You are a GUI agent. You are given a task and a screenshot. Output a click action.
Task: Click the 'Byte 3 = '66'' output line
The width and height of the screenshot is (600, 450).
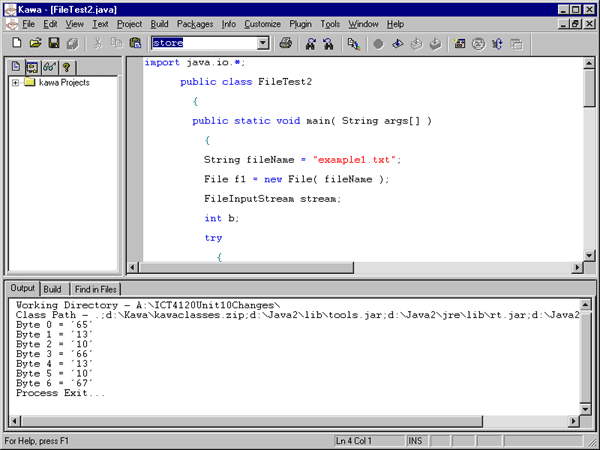tap(54, 354)
